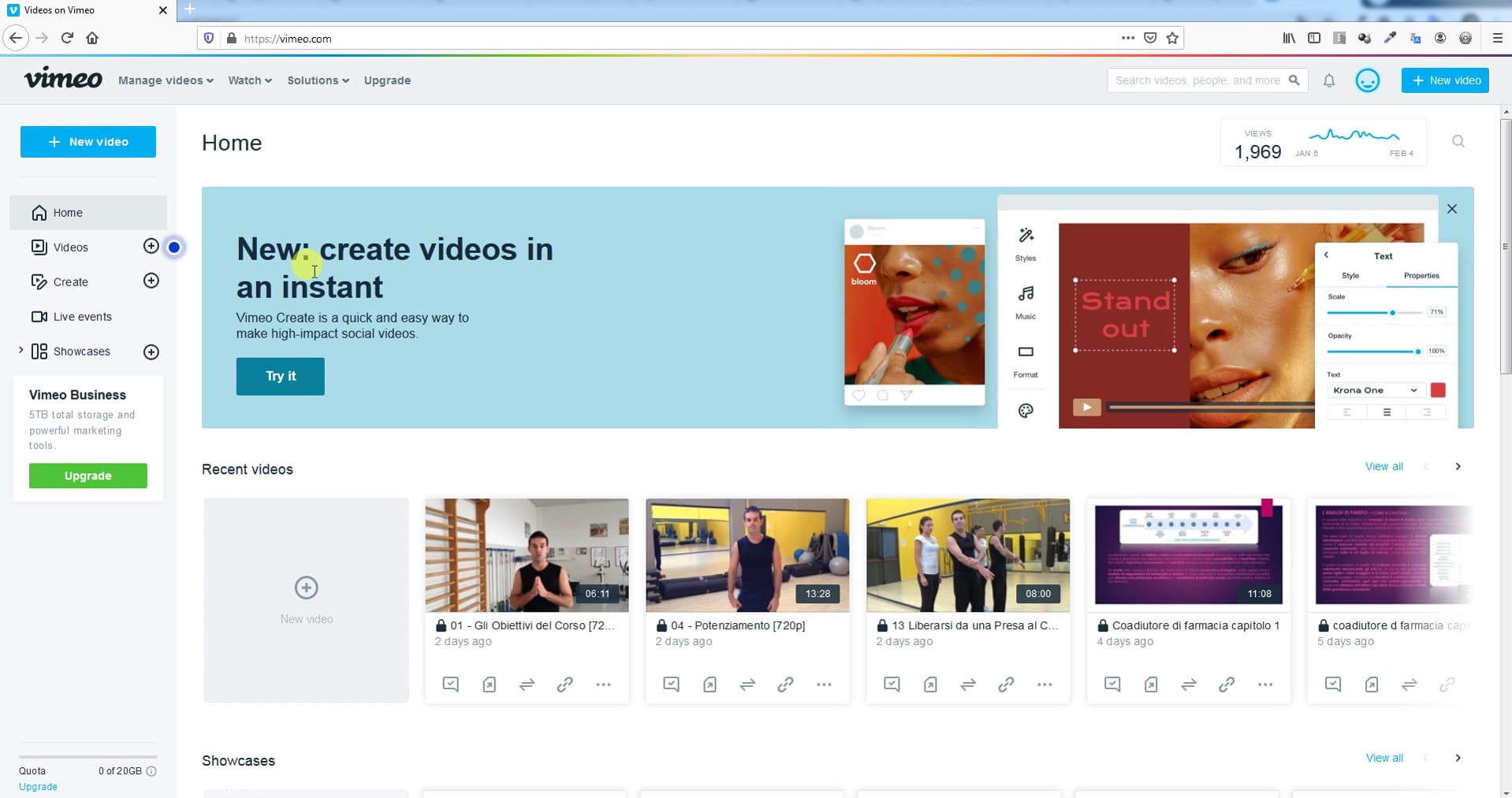Open the views statistics card
This screenshot has height=798, width=1512.
1324,143
